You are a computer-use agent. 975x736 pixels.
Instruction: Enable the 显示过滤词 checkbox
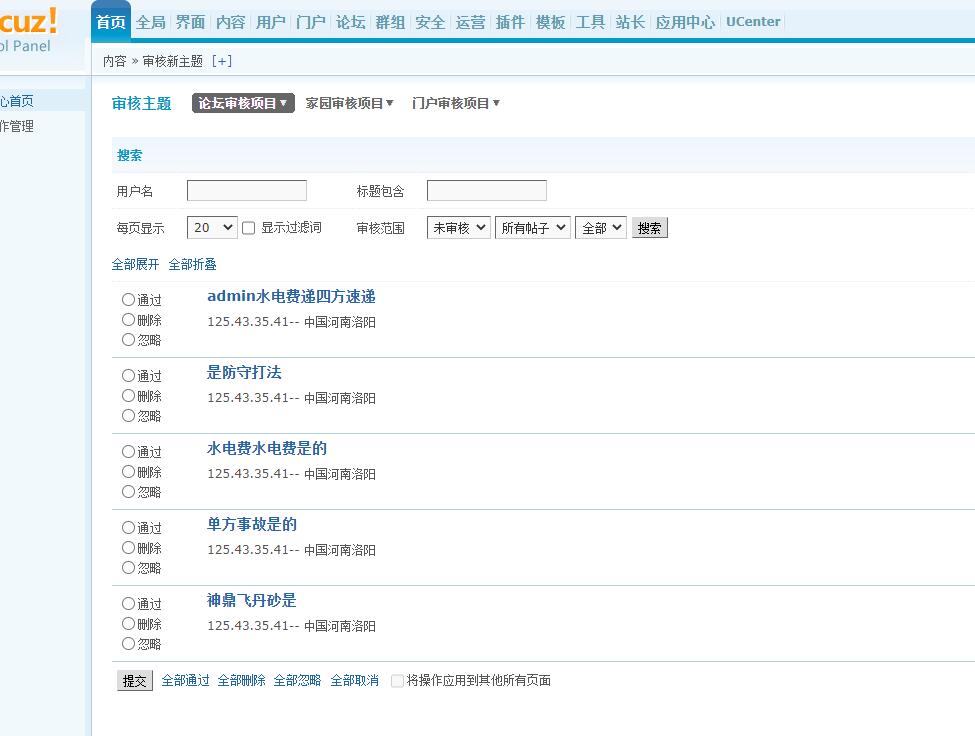click(x=249, y=228)
